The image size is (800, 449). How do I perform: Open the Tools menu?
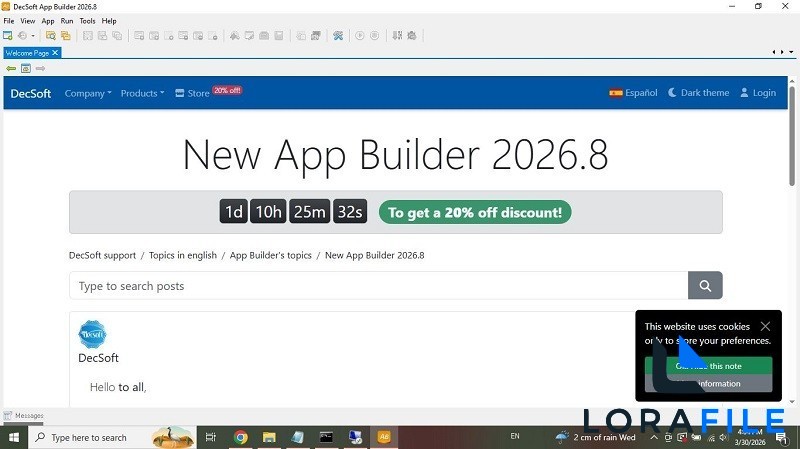[87, 21]
